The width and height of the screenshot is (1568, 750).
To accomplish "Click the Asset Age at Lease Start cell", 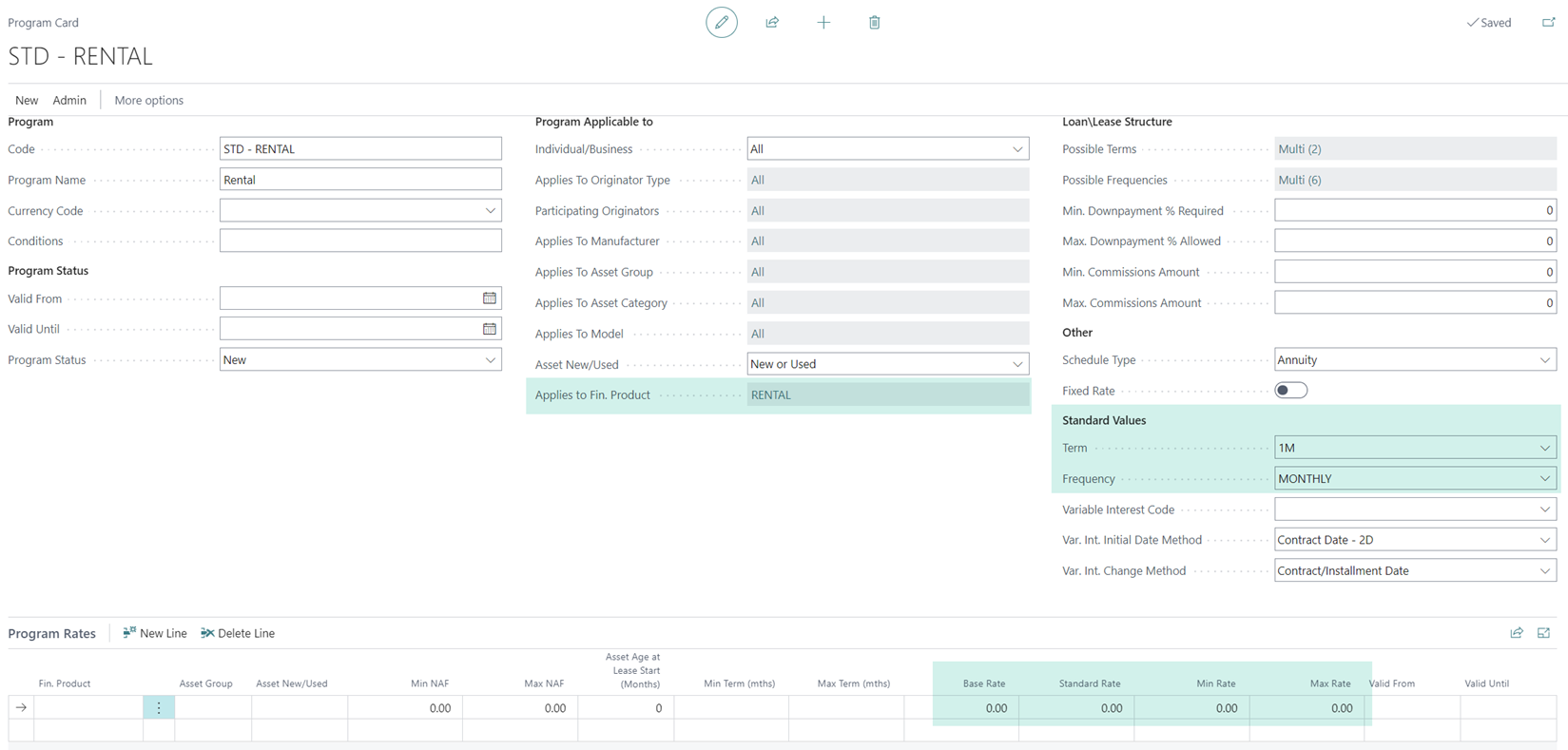I will pos(626,708).
